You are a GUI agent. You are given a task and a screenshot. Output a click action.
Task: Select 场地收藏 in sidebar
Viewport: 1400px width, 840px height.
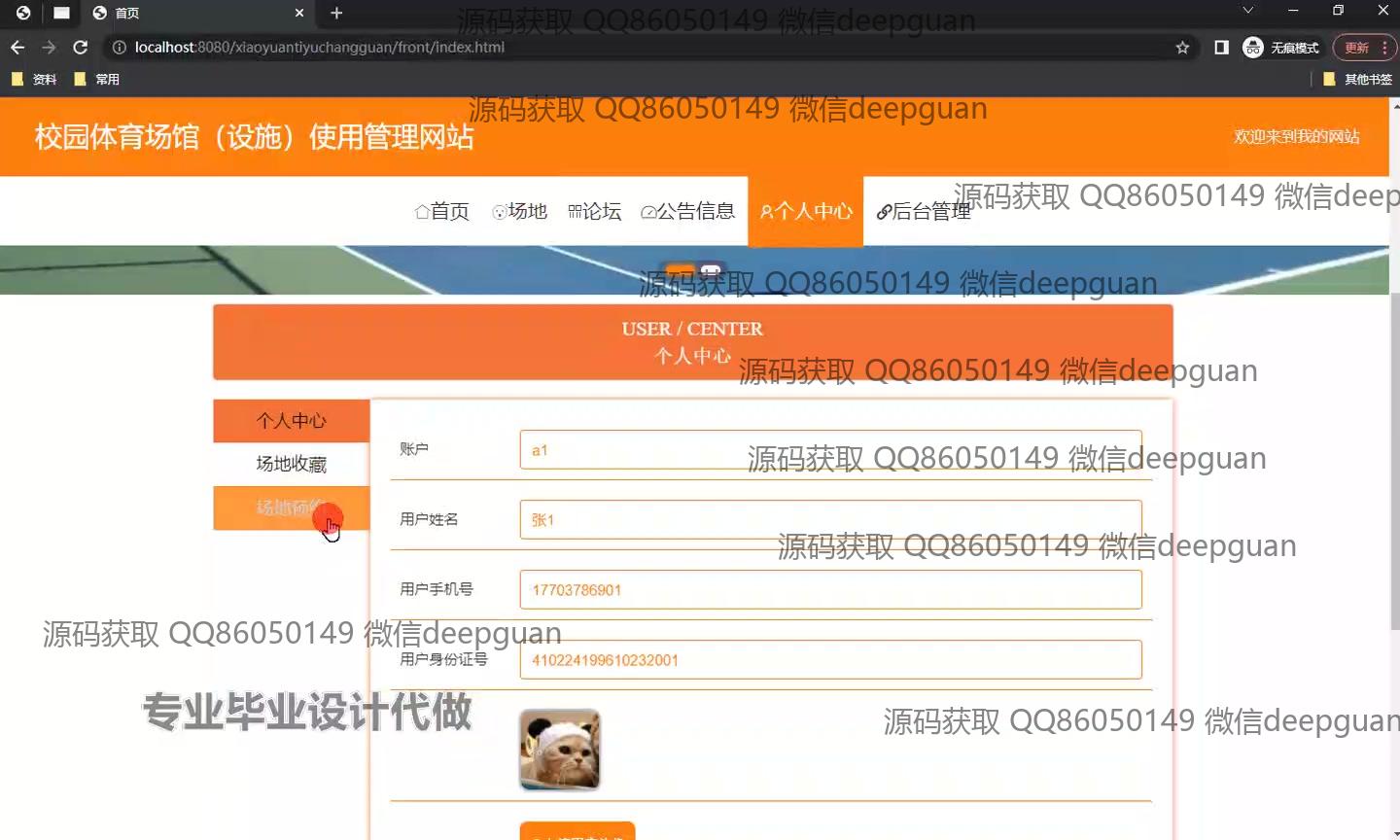pos(291,465)
